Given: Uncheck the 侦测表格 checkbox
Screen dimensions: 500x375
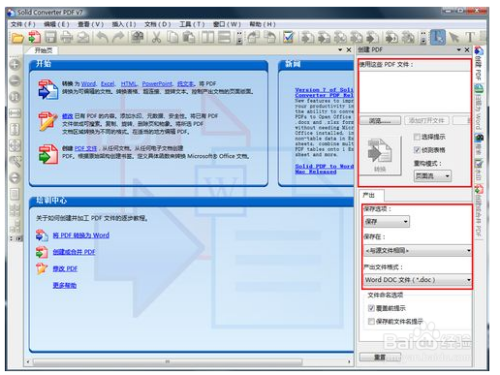Looking at the screenshot, I should click(x=417, y=150).
